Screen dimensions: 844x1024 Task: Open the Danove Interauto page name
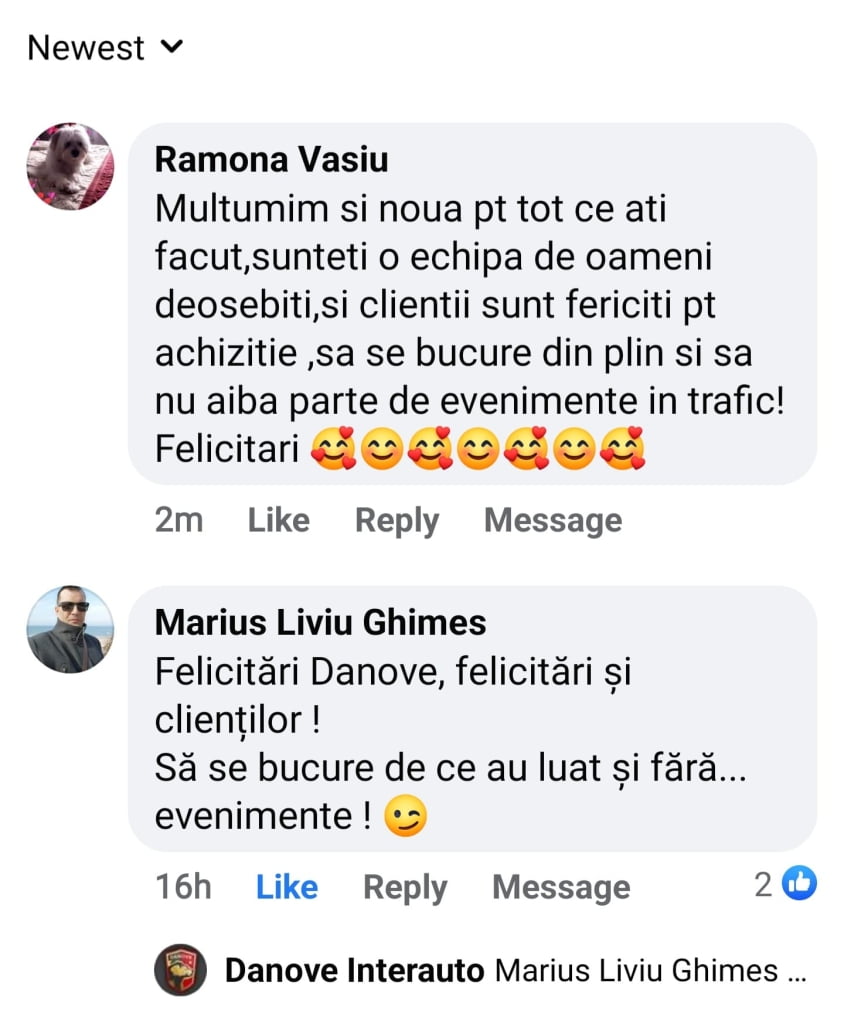(355, 970)
